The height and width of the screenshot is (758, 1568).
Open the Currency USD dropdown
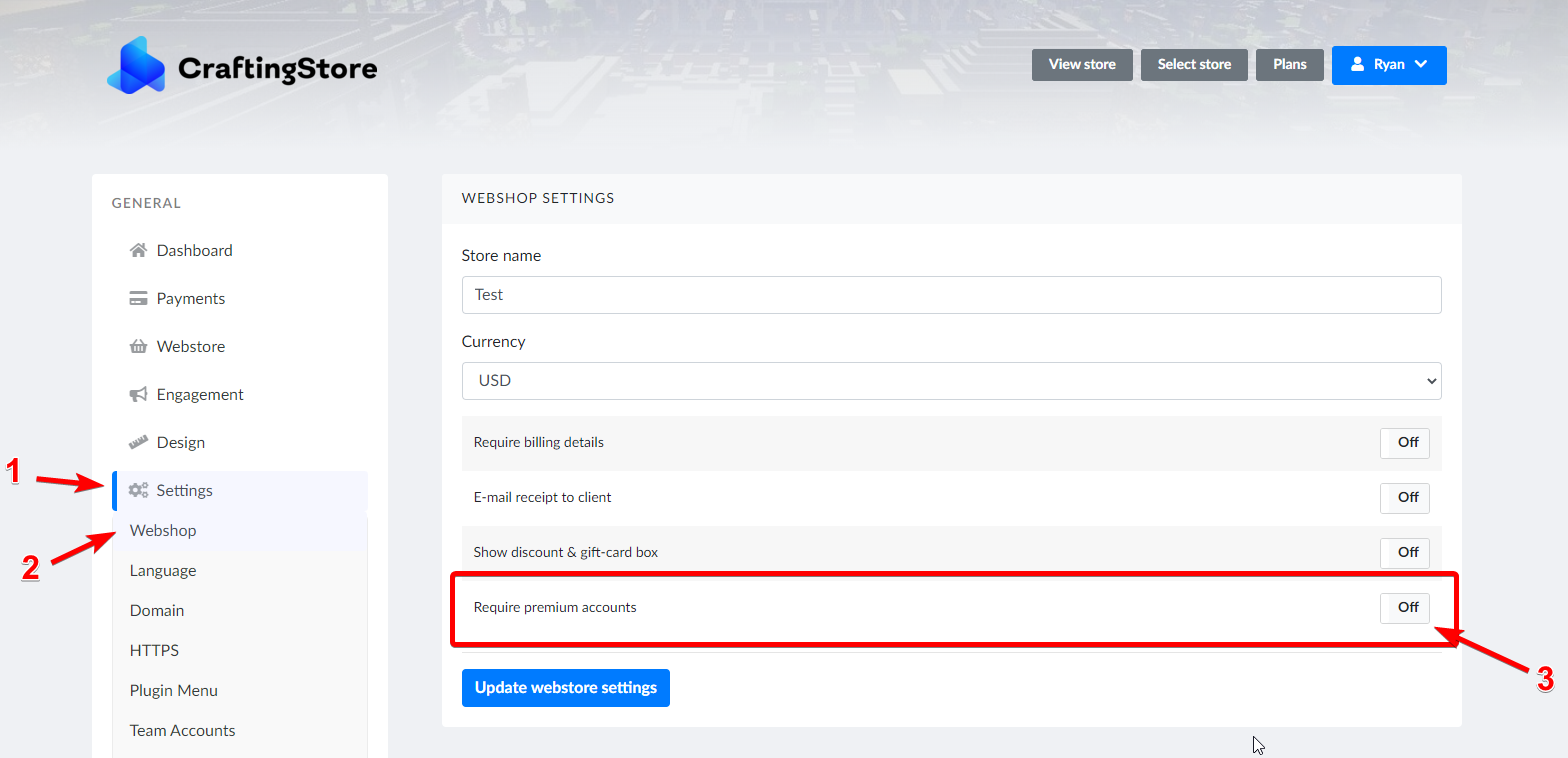pos(951,381)
